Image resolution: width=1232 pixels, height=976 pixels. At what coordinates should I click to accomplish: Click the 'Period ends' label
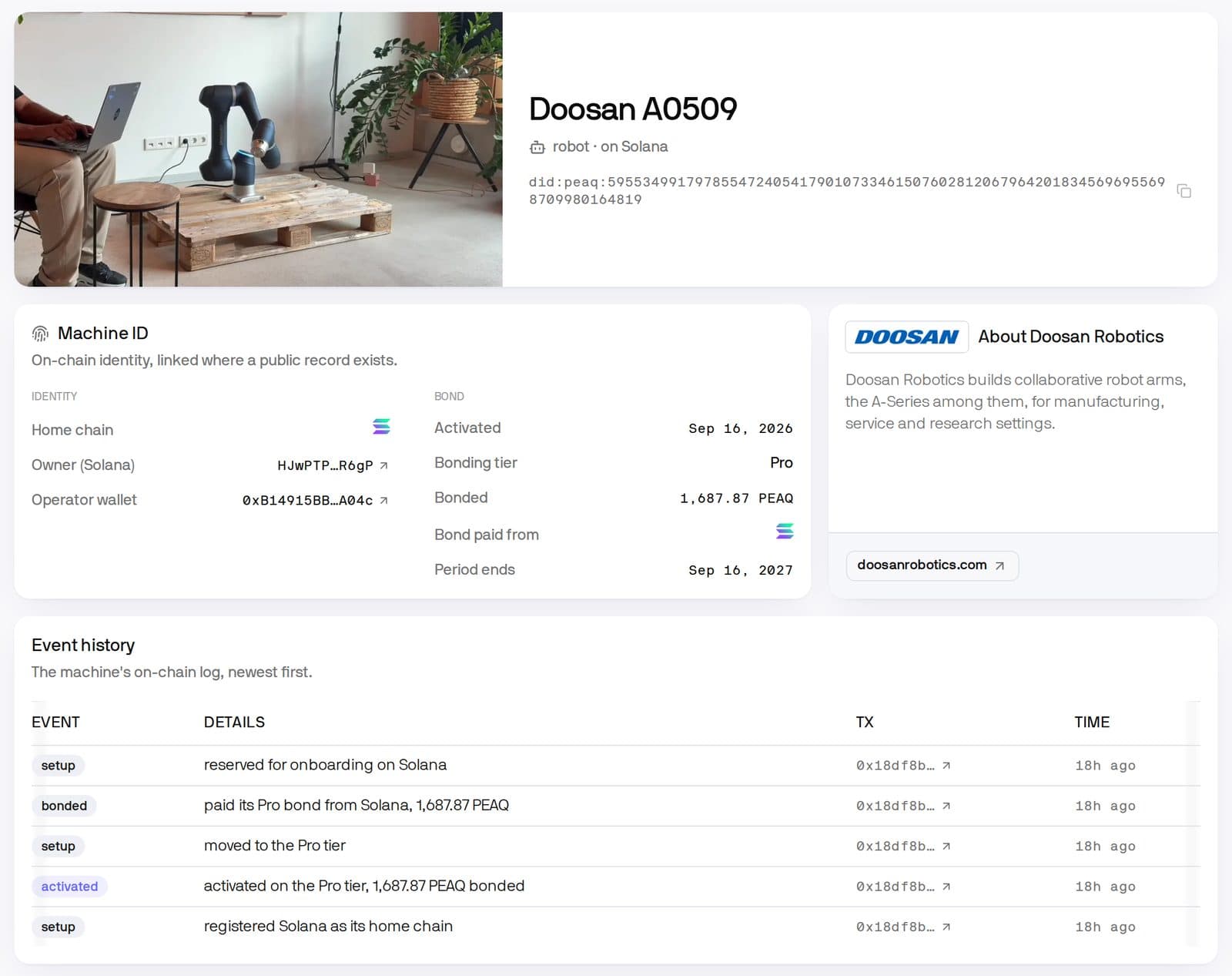tap(474, 570)
